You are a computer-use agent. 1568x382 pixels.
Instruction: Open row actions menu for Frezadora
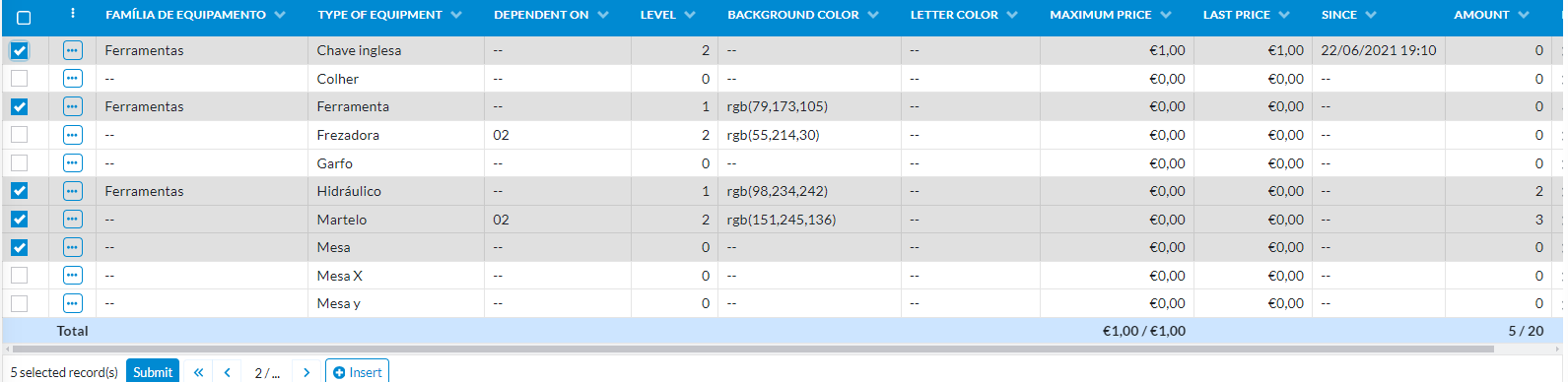(x=72, y=135)
